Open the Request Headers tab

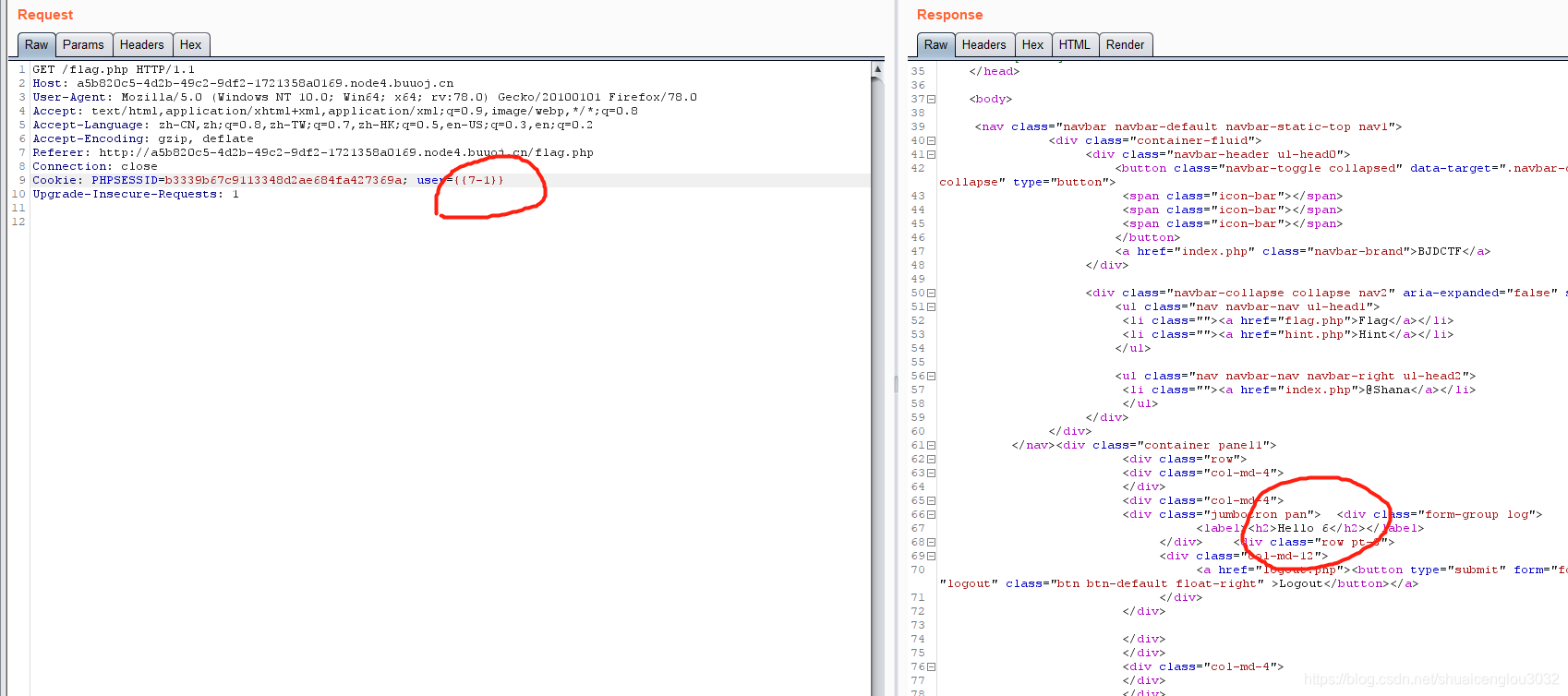141,44
